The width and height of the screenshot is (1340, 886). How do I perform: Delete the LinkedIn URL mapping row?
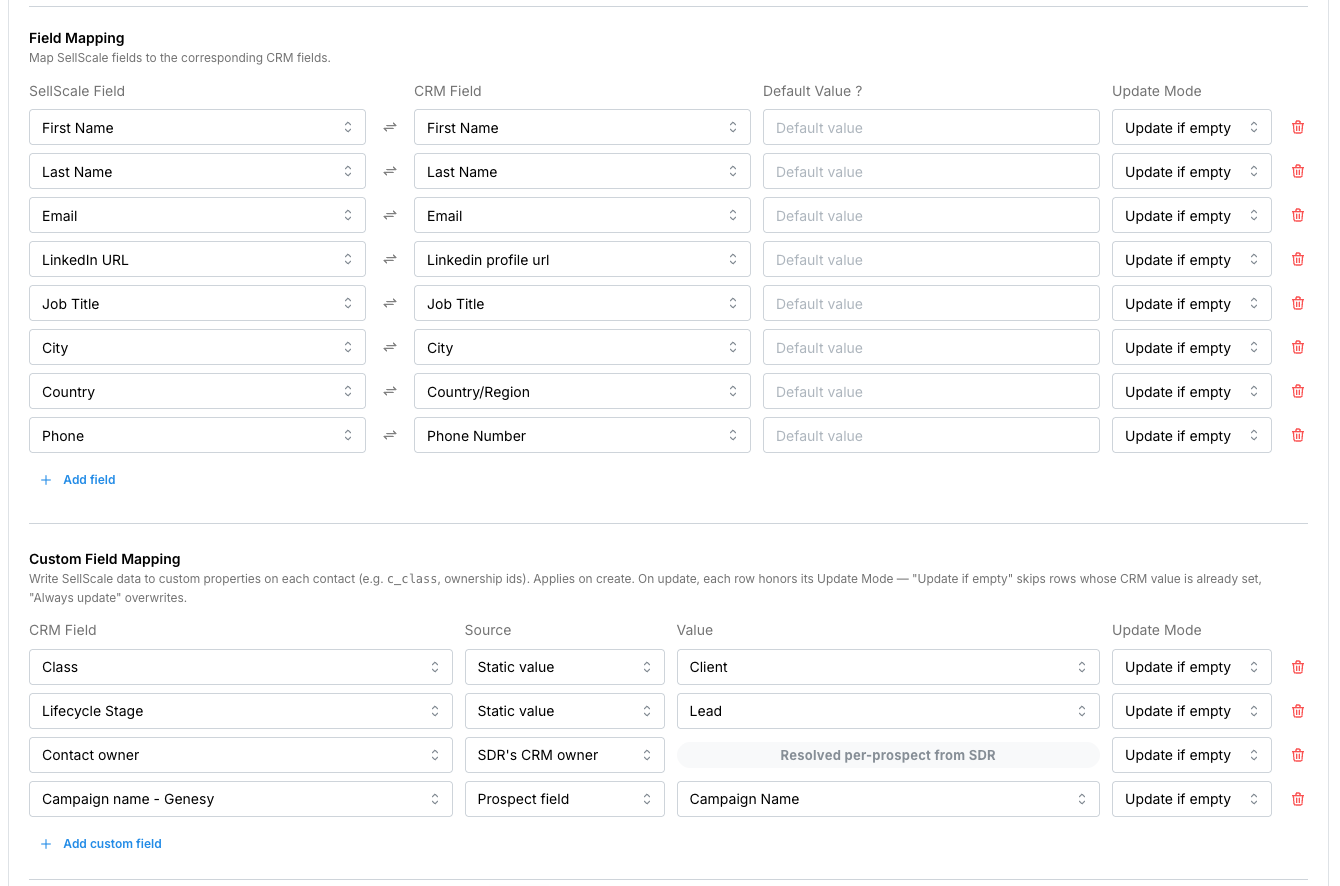tap(1298, 259)
